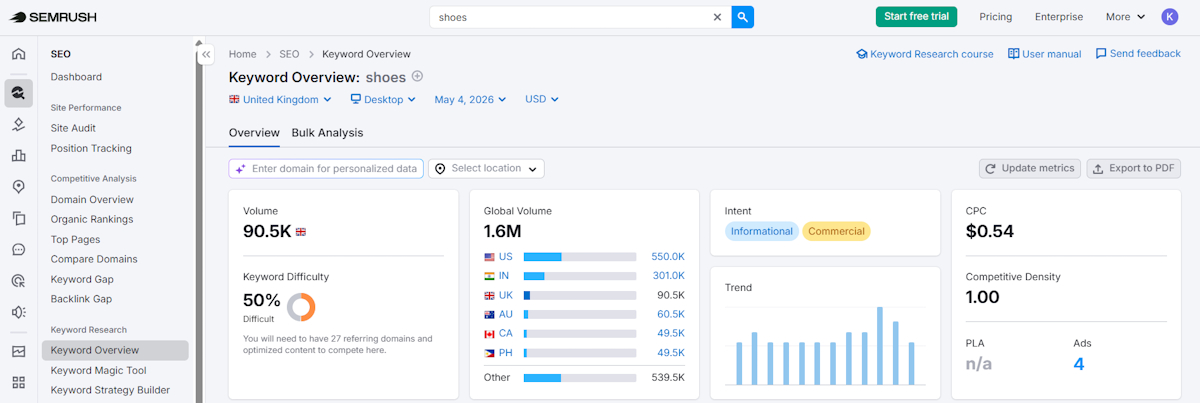Open the reports trend-chart icon in the left rail
Viewport: 1200px width, 403px height.
[x=18, y=351]
